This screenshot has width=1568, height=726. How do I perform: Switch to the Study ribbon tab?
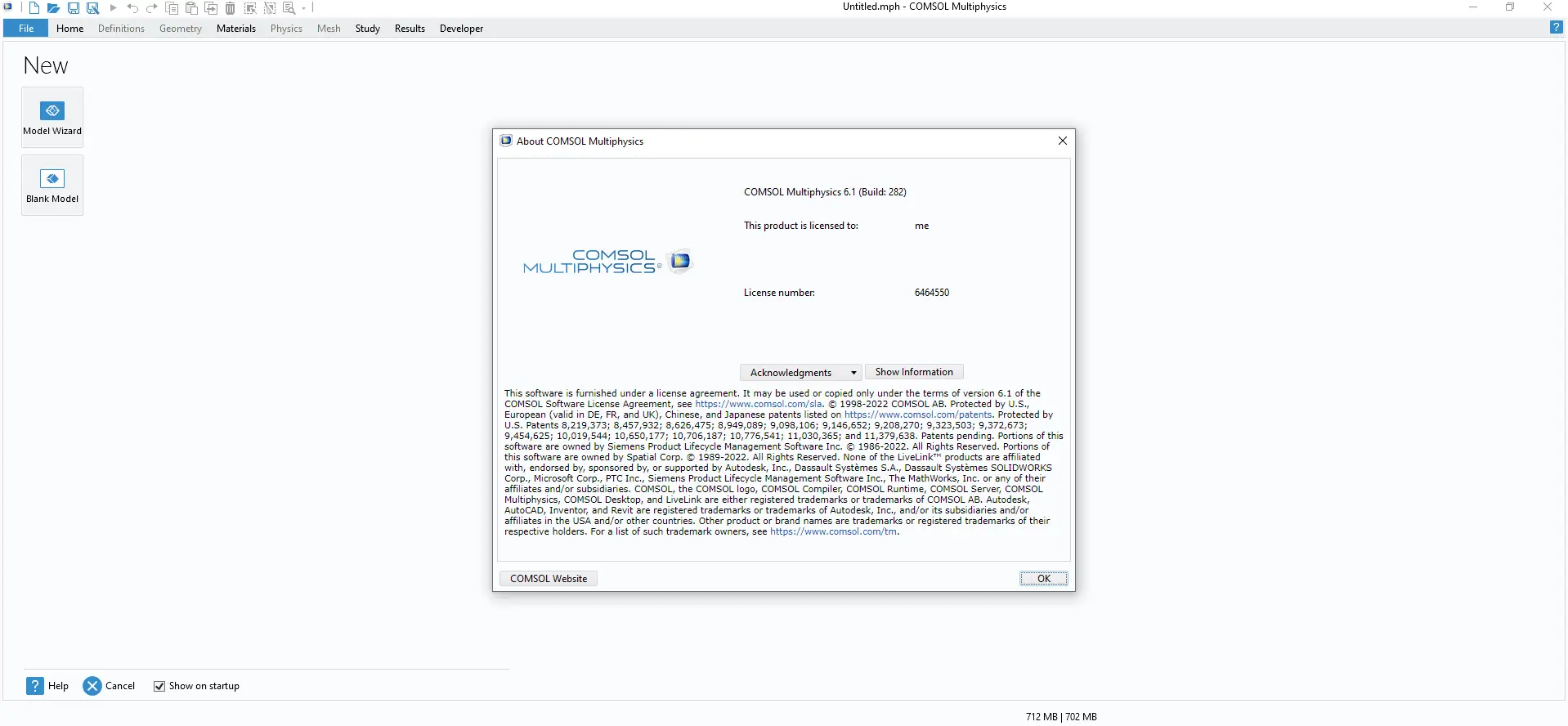pyautogui.click(x=368, y=29)
